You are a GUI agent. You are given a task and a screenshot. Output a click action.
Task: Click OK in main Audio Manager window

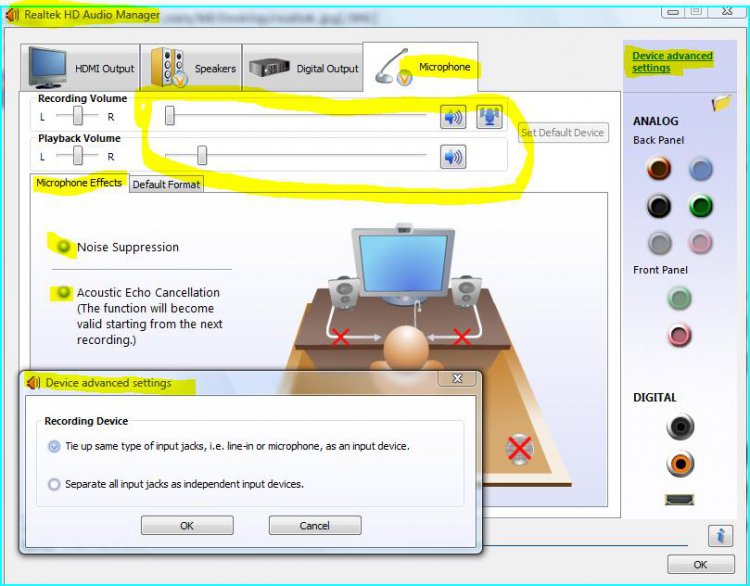pyautogui.click(x=700, y=564)
